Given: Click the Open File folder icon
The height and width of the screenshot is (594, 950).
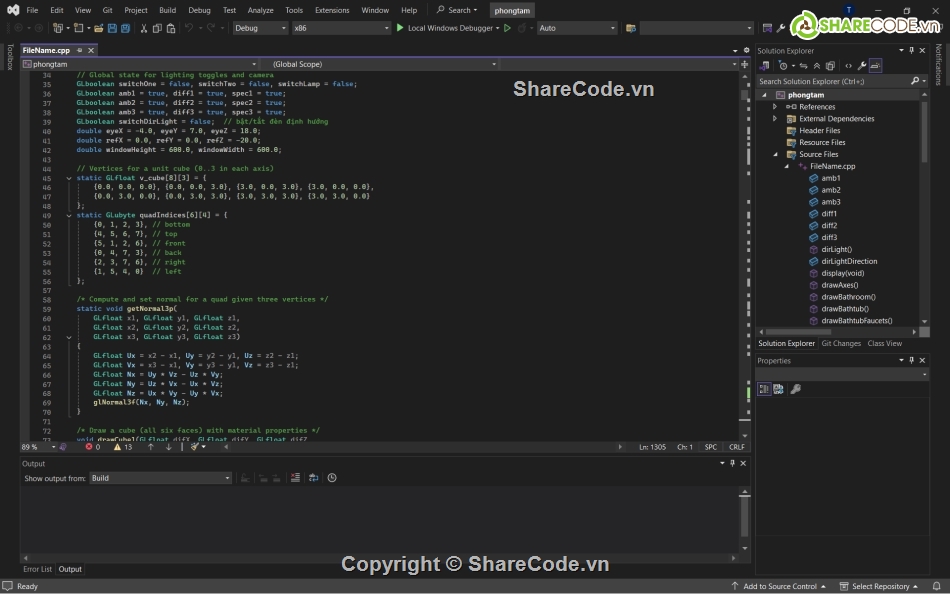Looking at the screenshot, I should click(98, 28).
